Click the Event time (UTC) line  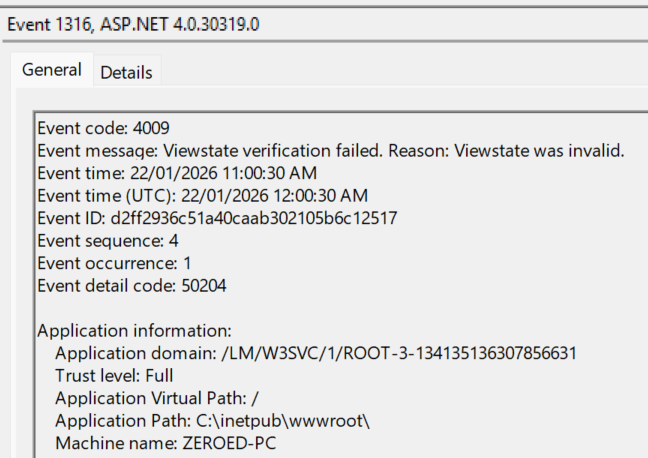[x=202, y=195]
